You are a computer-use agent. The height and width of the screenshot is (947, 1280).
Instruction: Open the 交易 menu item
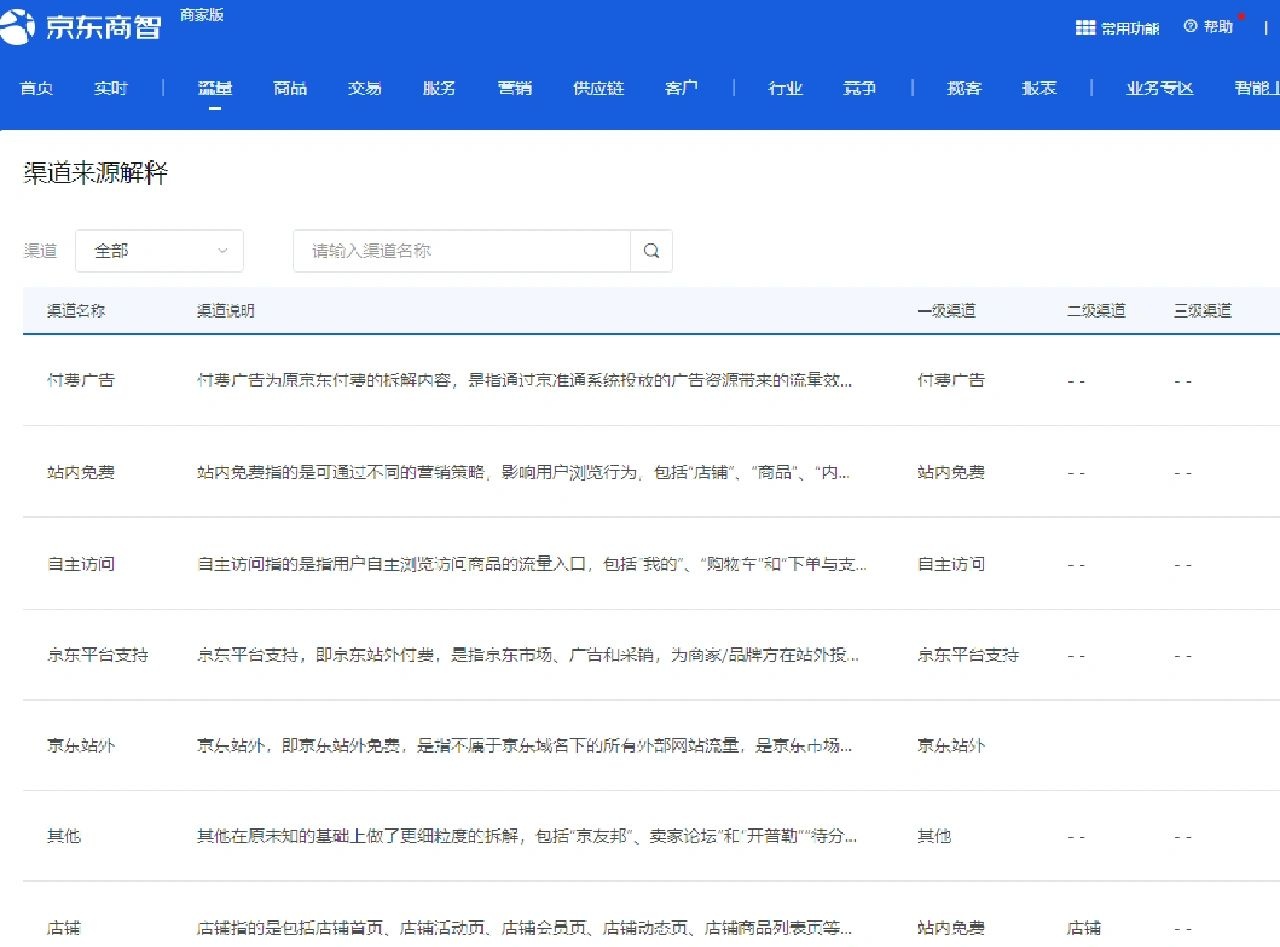365,88
